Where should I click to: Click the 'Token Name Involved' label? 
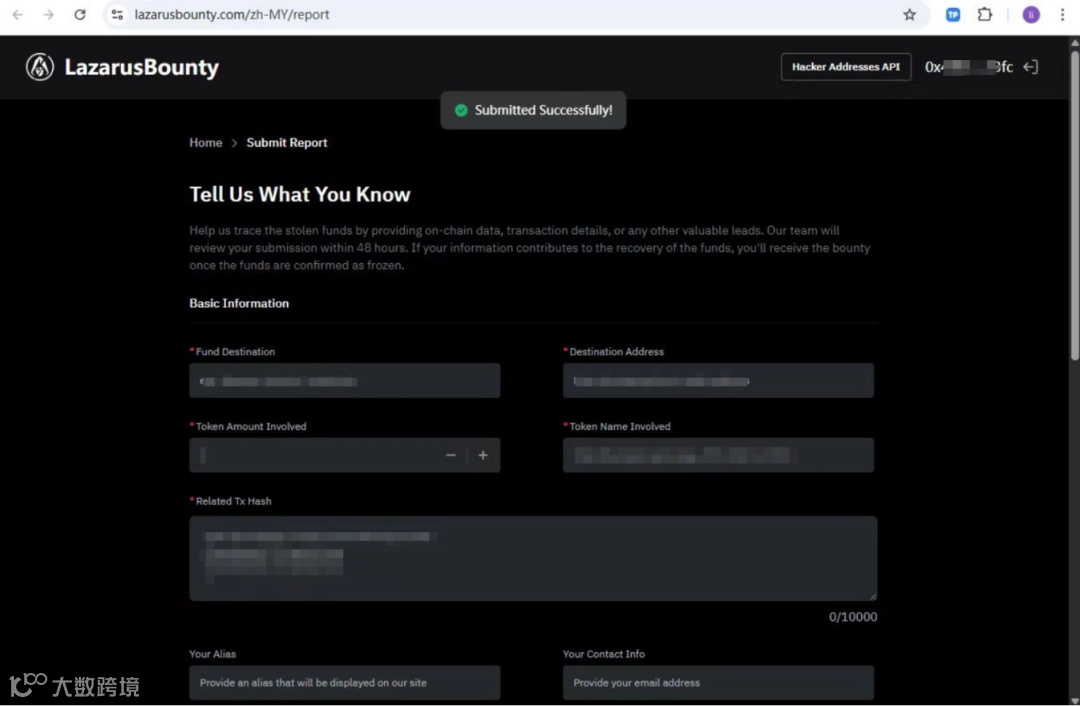pyautogui.click(x=620, y=426)
